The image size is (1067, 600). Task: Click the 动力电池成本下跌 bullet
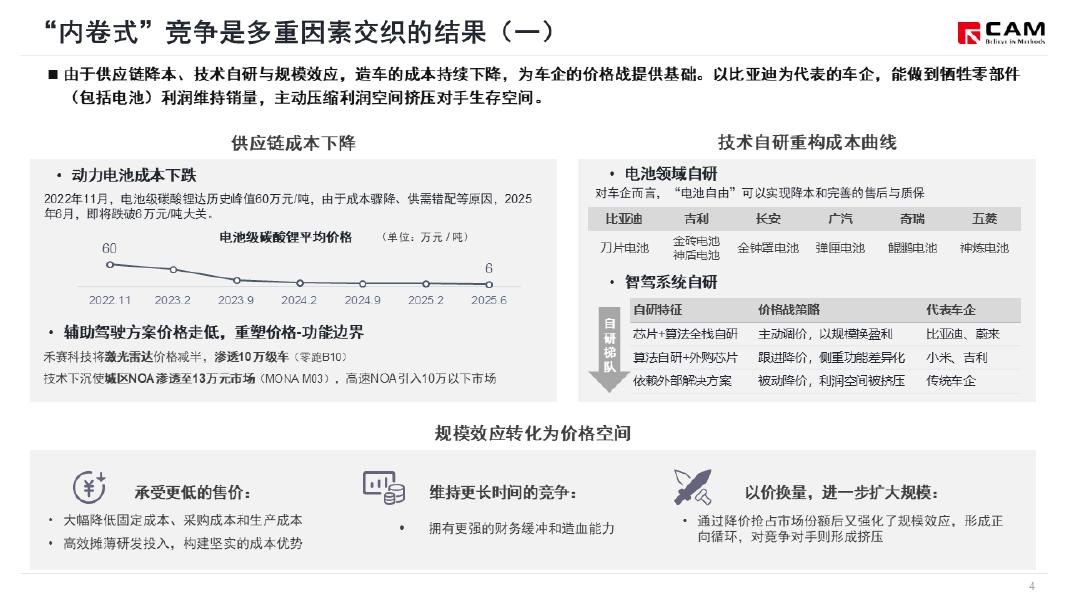coord(133,176)
